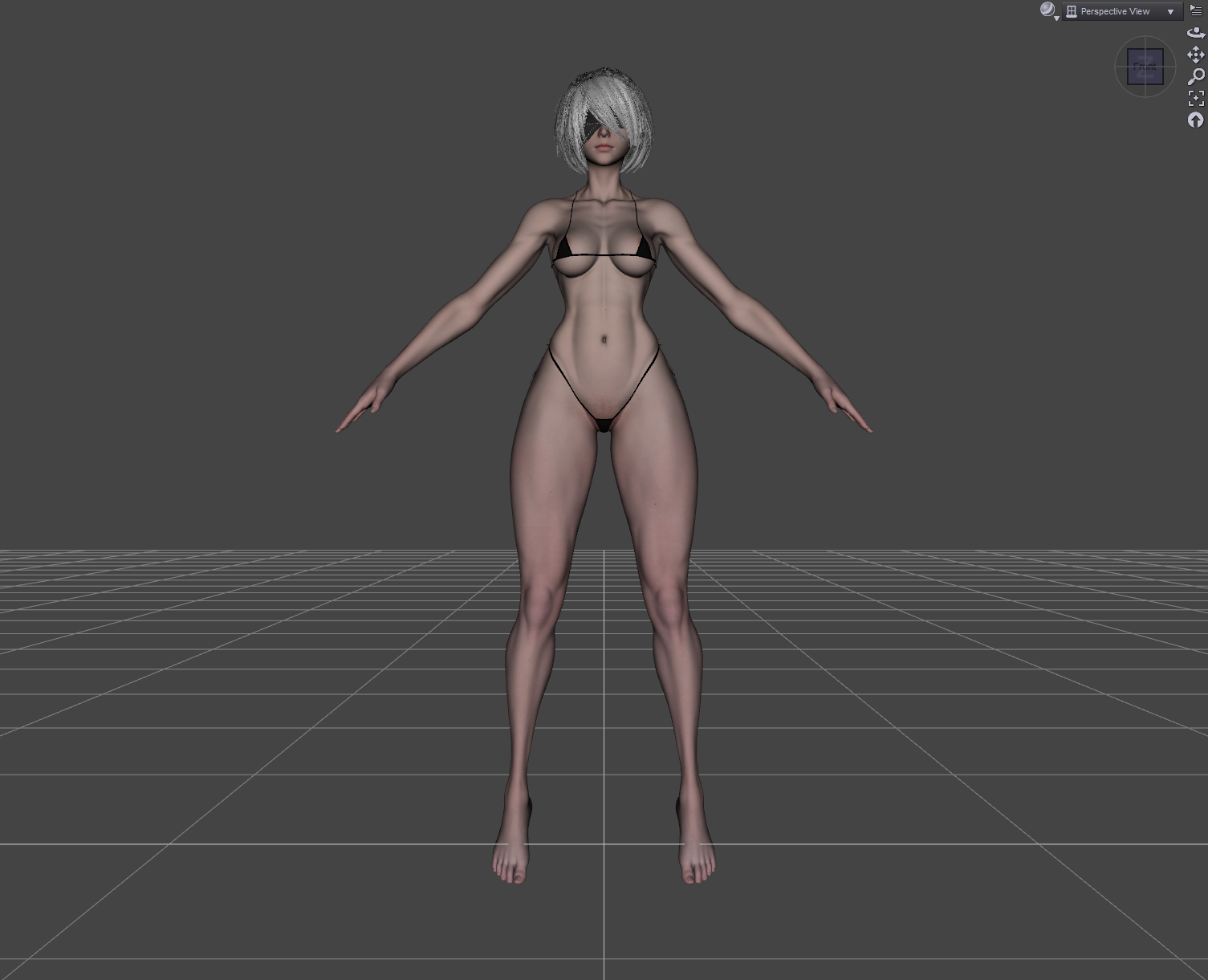Open the Perspective View camera dropdown
1208x980 pixels.
1122,11
